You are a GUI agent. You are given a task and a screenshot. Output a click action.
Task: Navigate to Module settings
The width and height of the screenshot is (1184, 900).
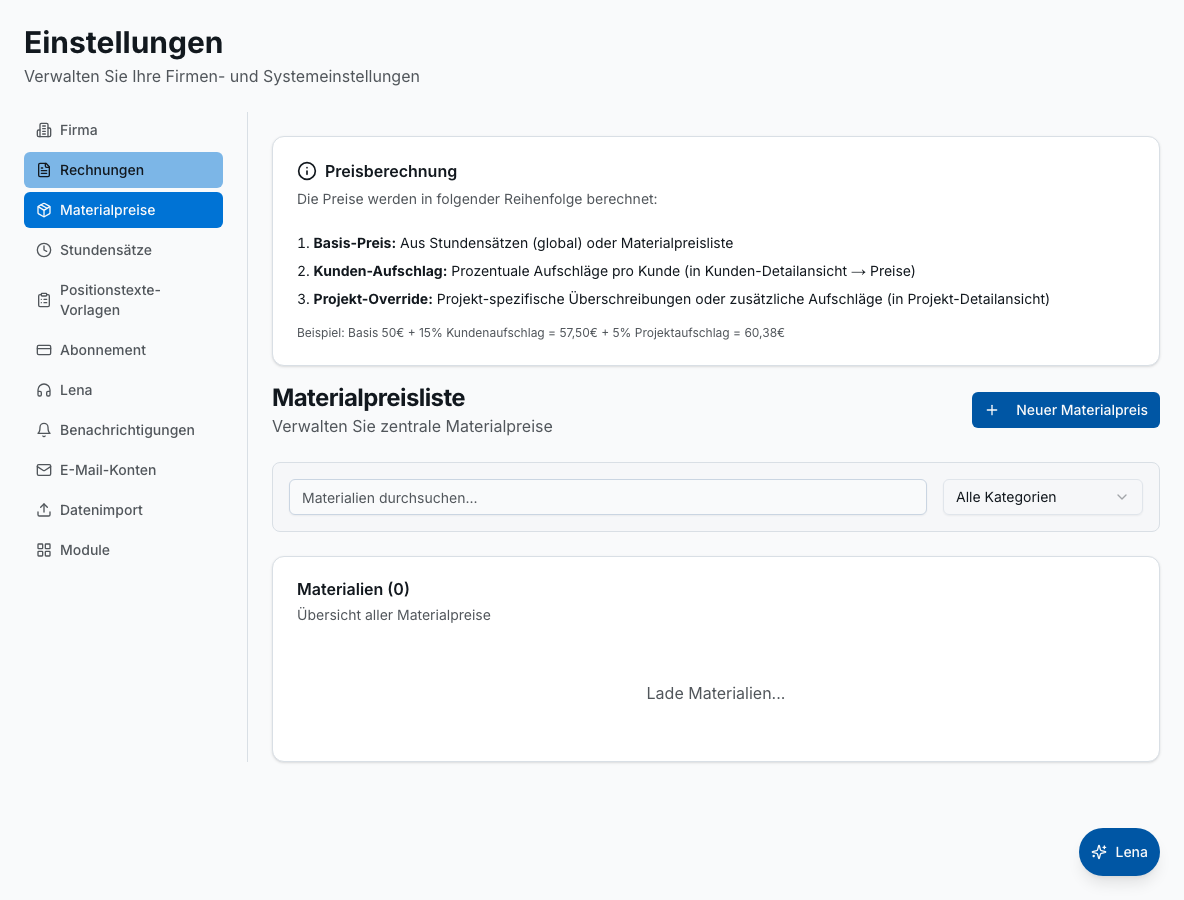click(x=123, y=550)
